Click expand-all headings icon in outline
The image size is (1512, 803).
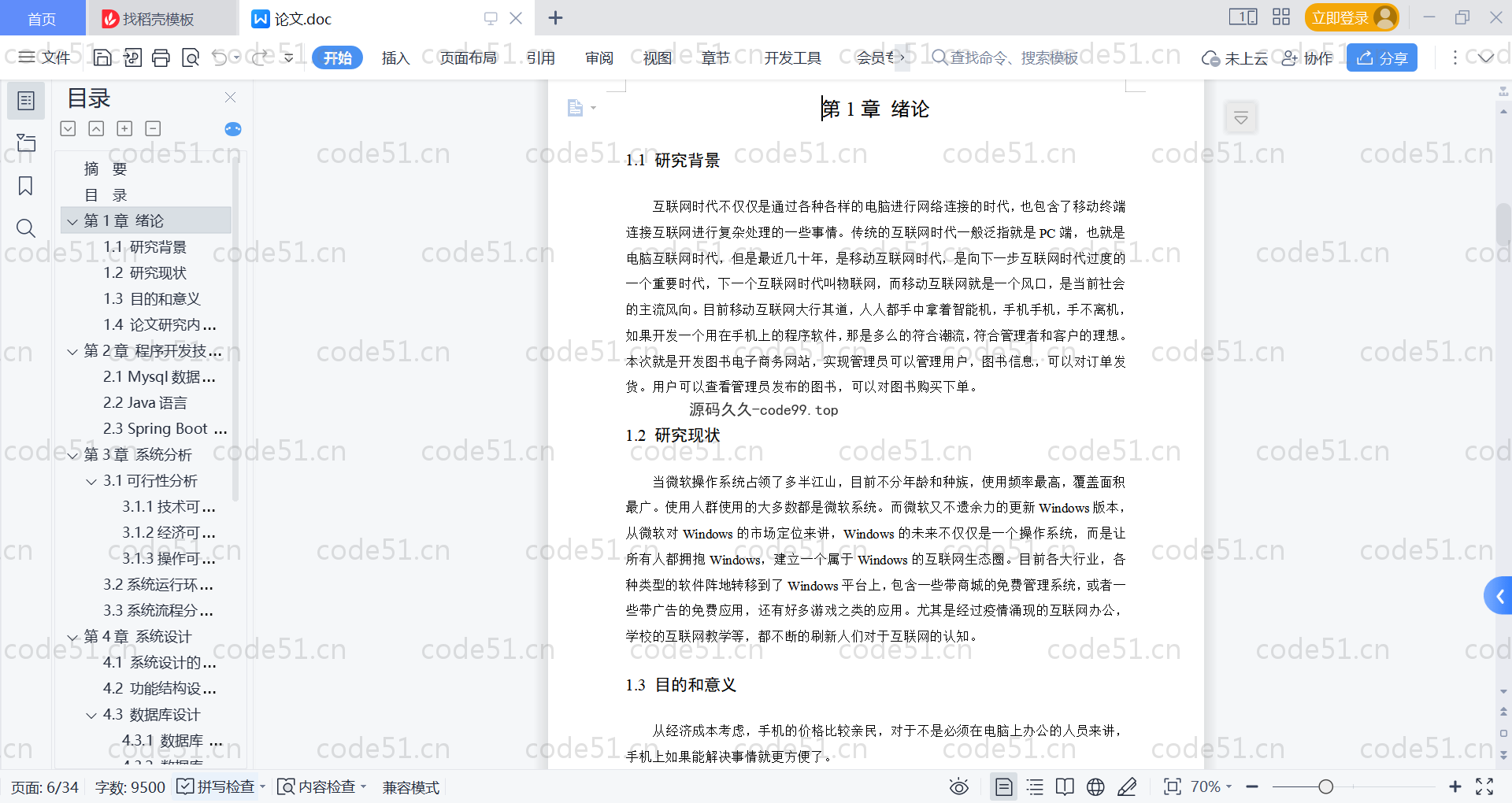pyautogui.click(x=69, y=128)
